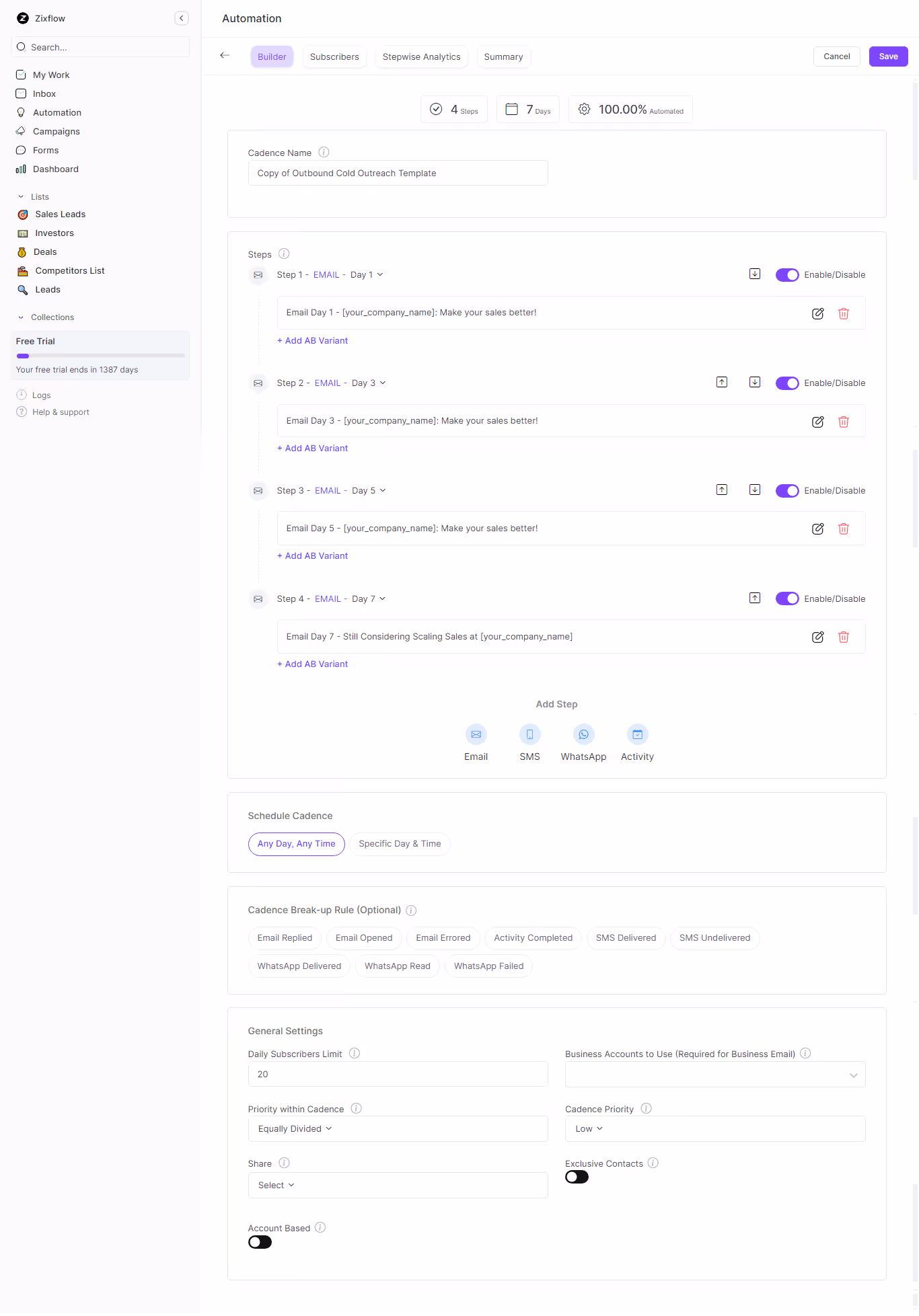Toggle the Email Replied break-up rule
This screenshot has height=1316, width=919.
click(285, 938)
